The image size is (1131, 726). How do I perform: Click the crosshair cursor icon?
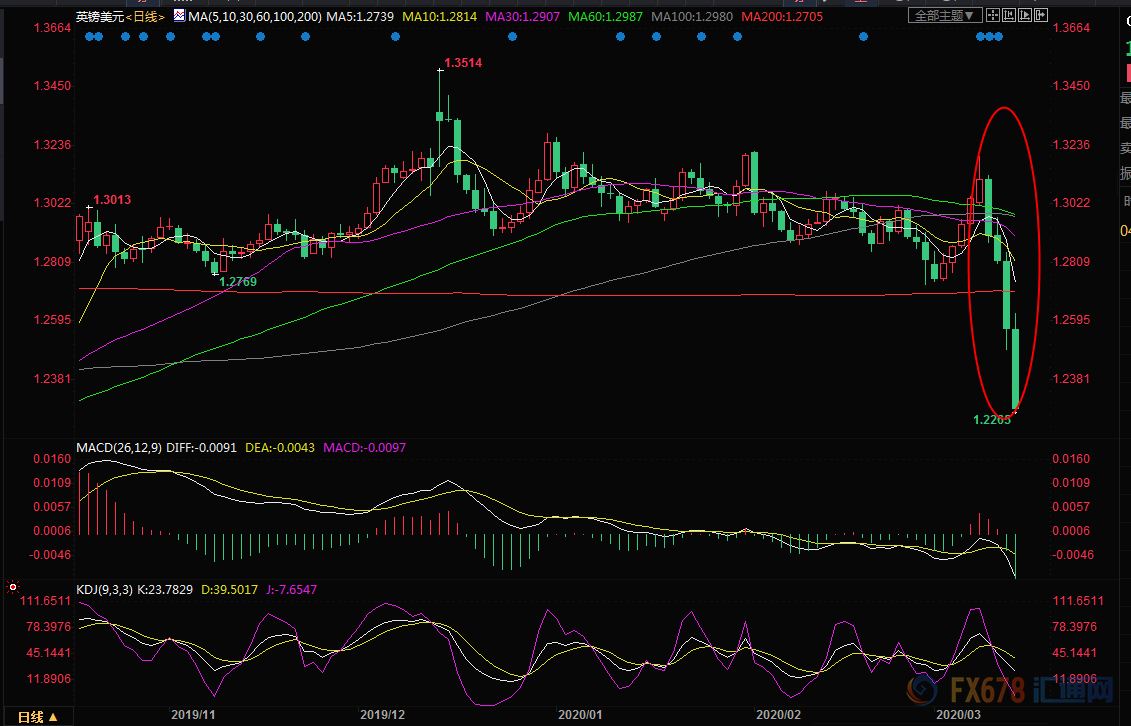click(993, 15)
